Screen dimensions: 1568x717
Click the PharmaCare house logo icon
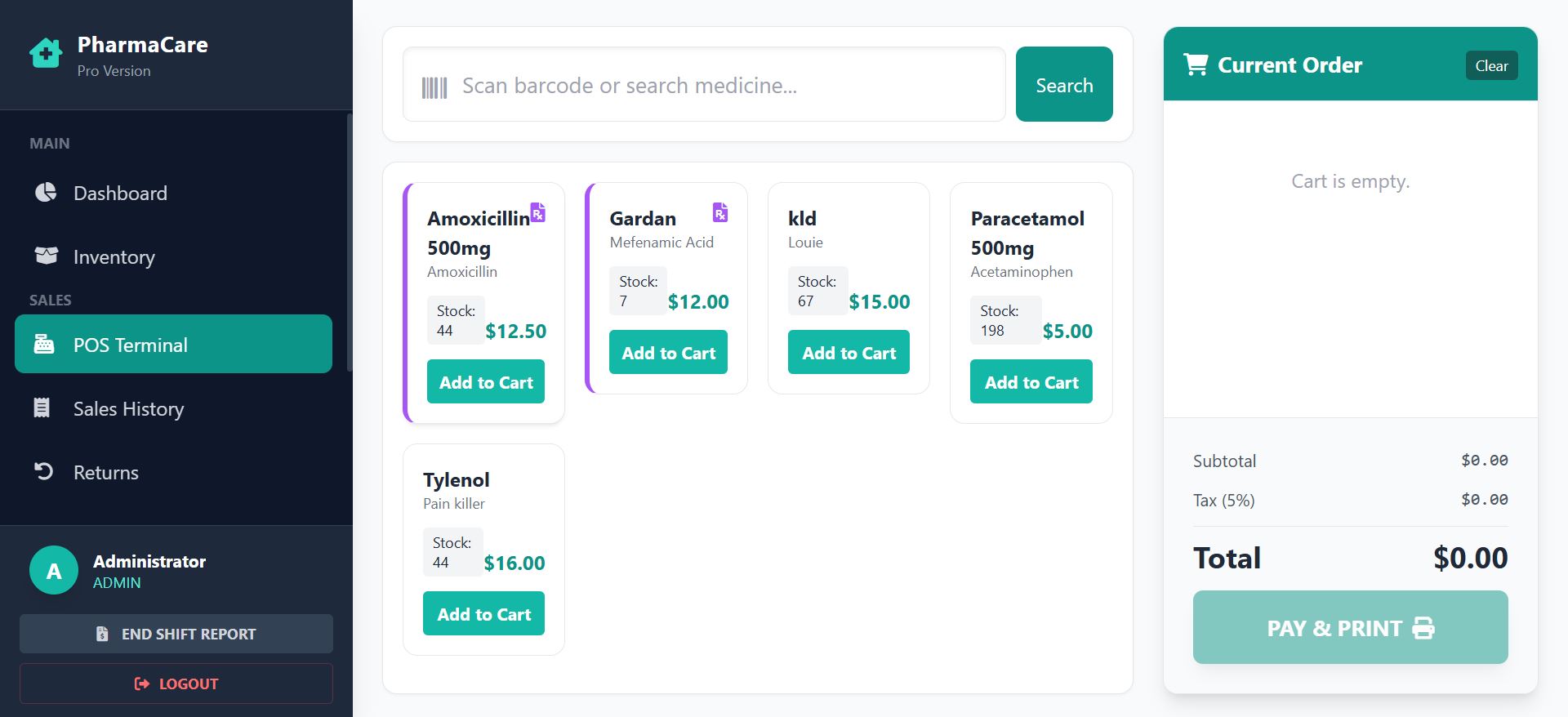pos(46,53)
